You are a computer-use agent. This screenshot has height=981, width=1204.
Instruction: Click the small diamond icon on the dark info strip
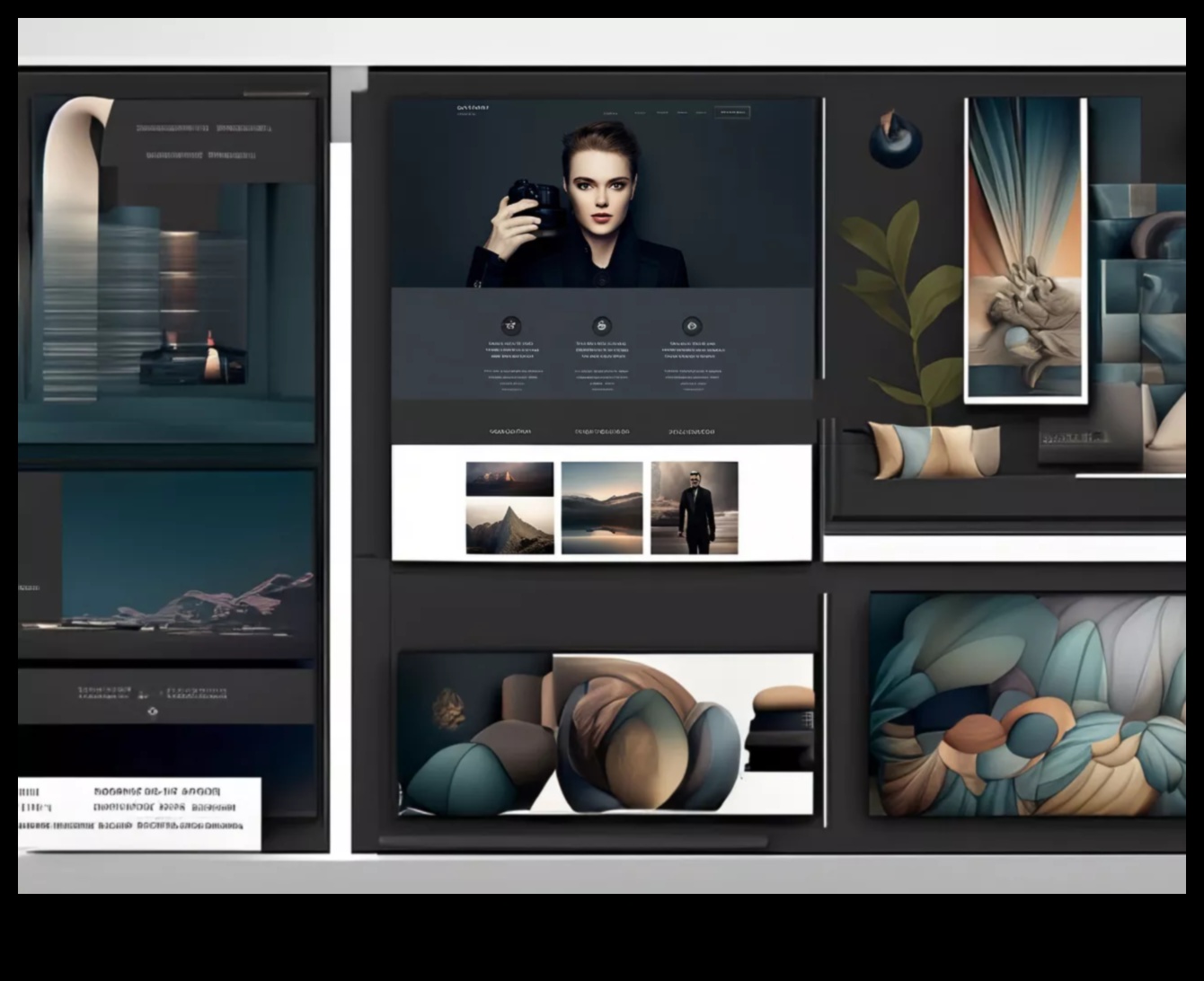153,711
